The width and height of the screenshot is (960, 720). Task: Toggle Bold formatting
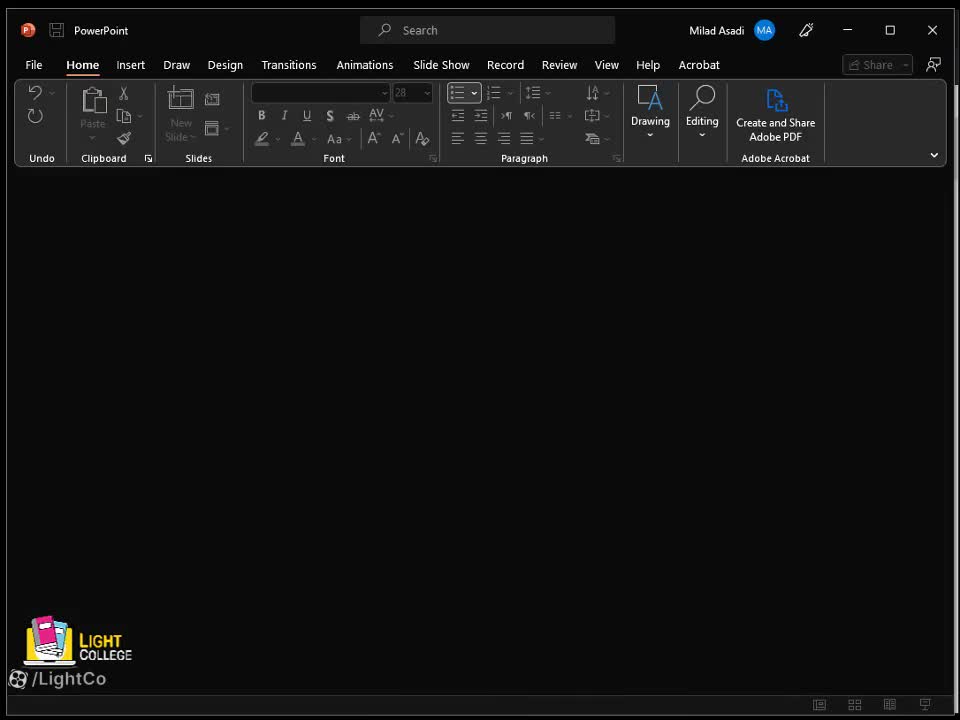[262, 116]
